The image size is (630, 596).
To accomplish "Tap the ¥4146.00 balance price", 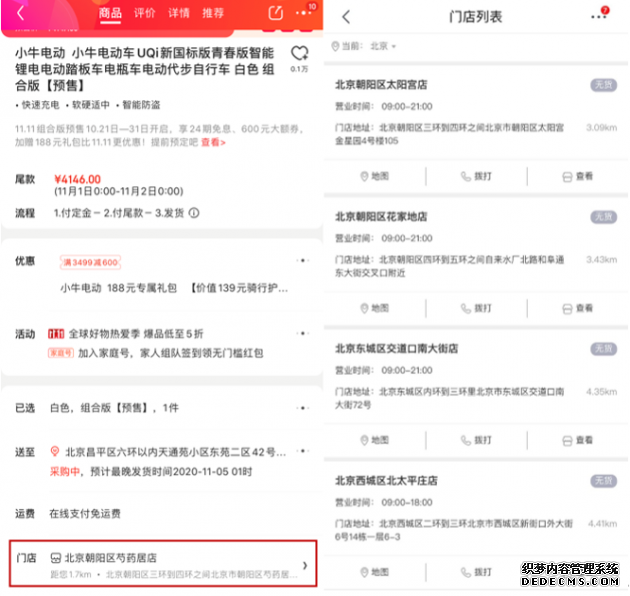I will 78,179.
